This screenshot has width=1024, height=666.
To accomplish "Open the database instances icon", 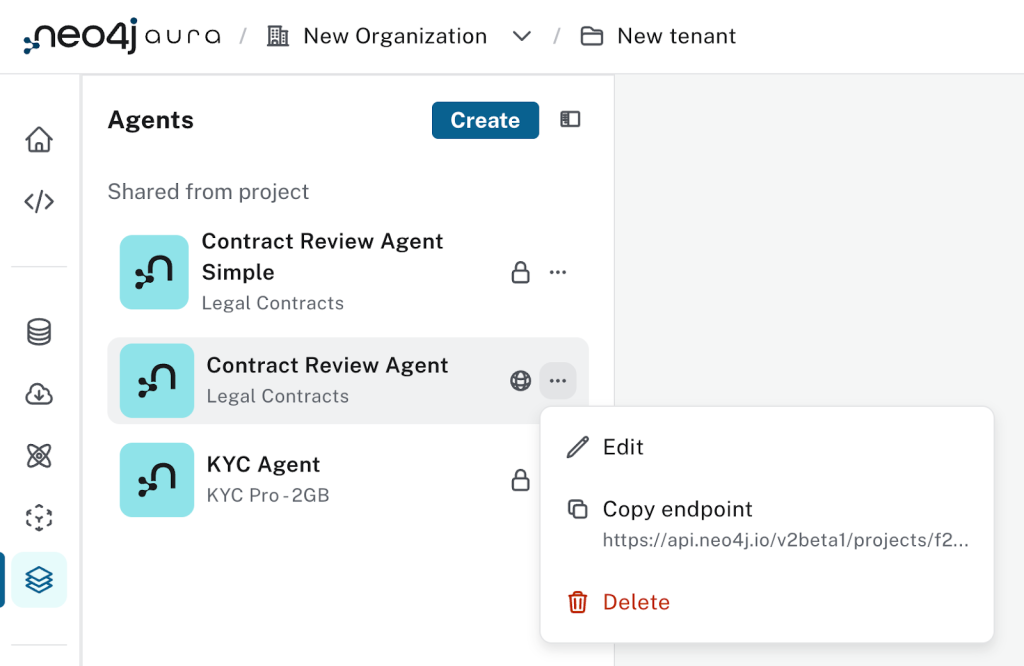I will (39, 332).
